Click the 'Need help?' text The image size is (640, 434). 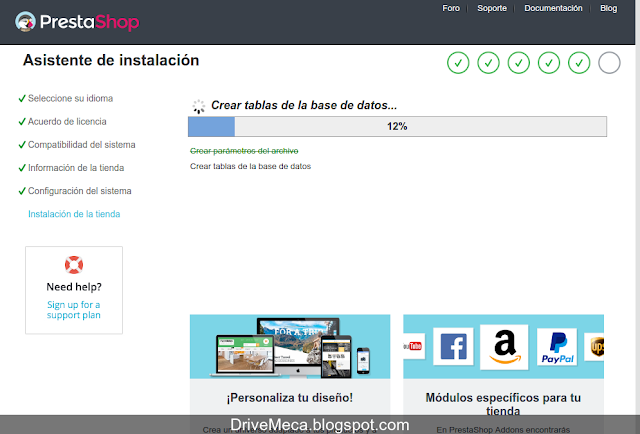click(74, 287)
